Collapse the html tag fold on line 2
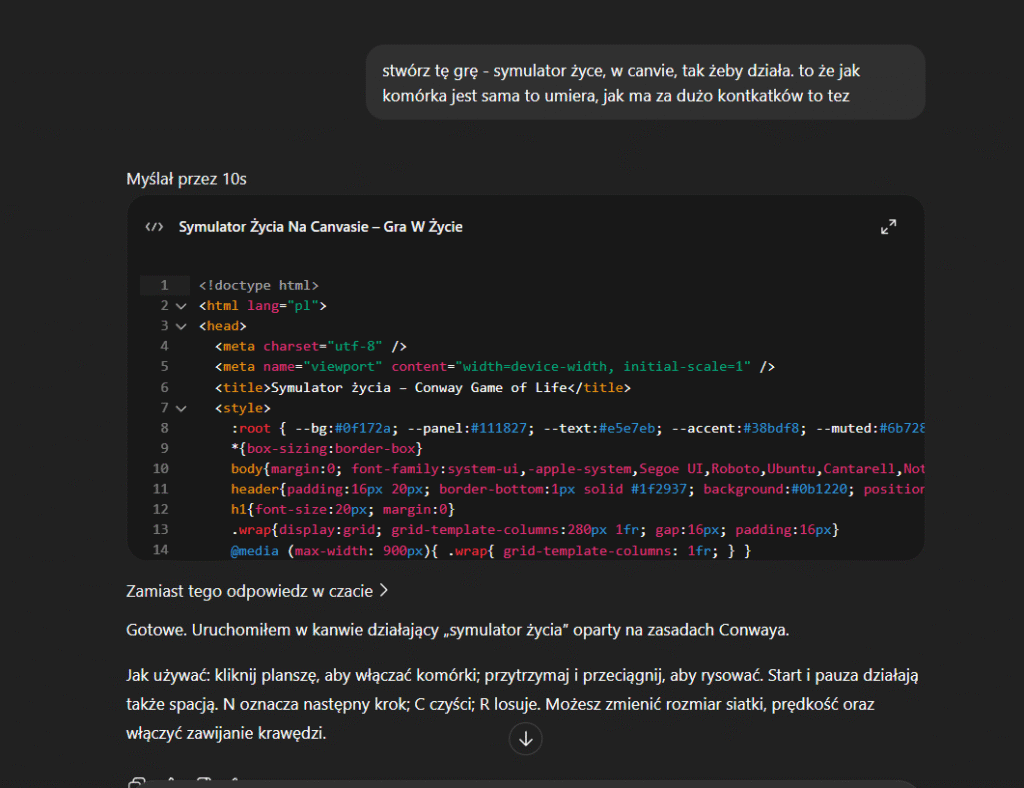Screen dimensions: 1024x788 point(182,306)
